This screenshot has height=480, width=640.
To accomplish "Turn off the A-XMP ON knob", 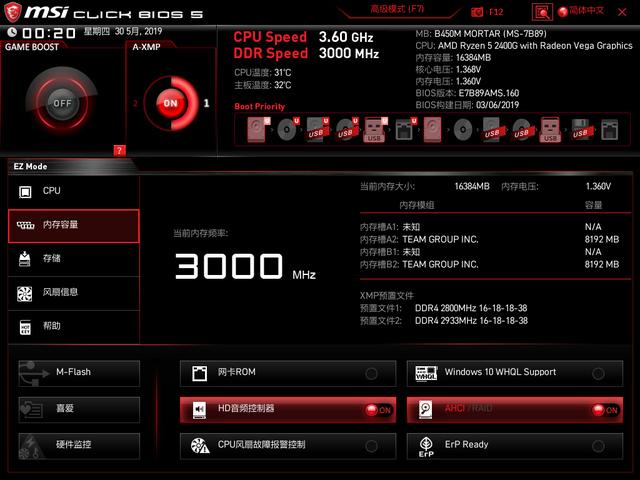I will pyautogui.click(x=170, y=103).
